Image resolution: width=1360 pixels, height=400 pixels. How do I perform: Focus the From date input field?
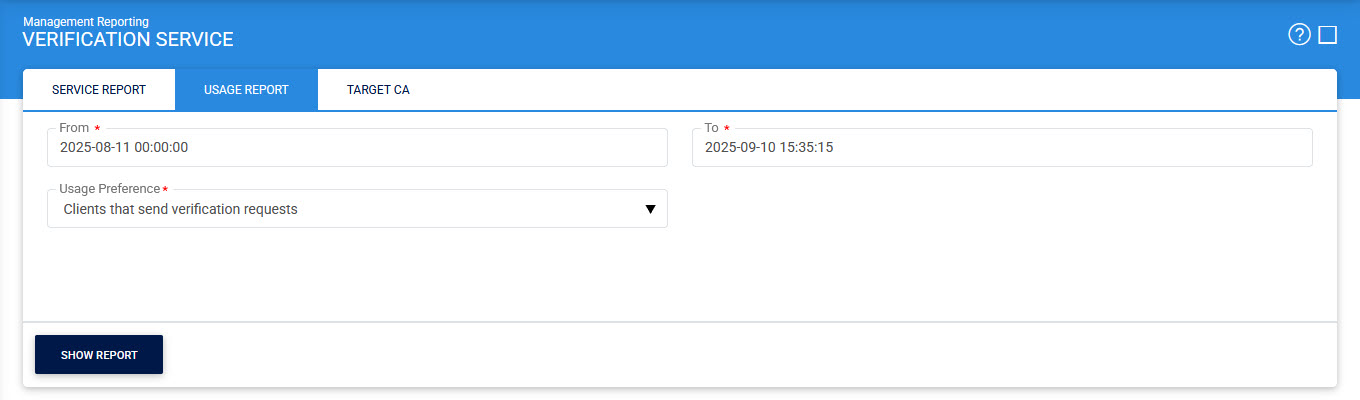pyautogui.click(x=357, y=147)
